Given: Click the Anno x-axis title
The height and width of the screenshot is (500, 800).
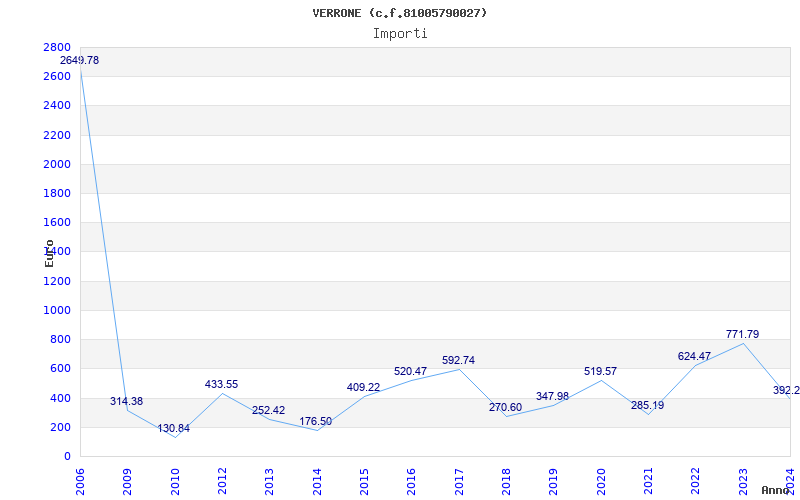Looking at the screenshot, I should [x=776, y=490].
